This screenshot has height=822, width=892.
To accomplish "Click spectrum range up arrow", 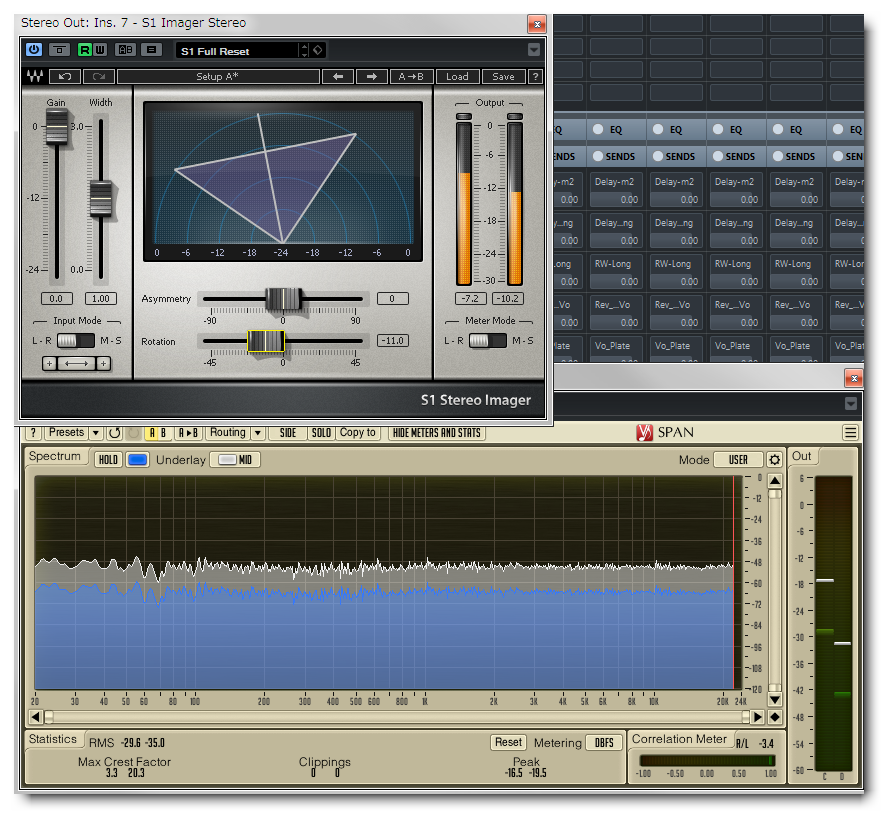I will pos(775,481).
